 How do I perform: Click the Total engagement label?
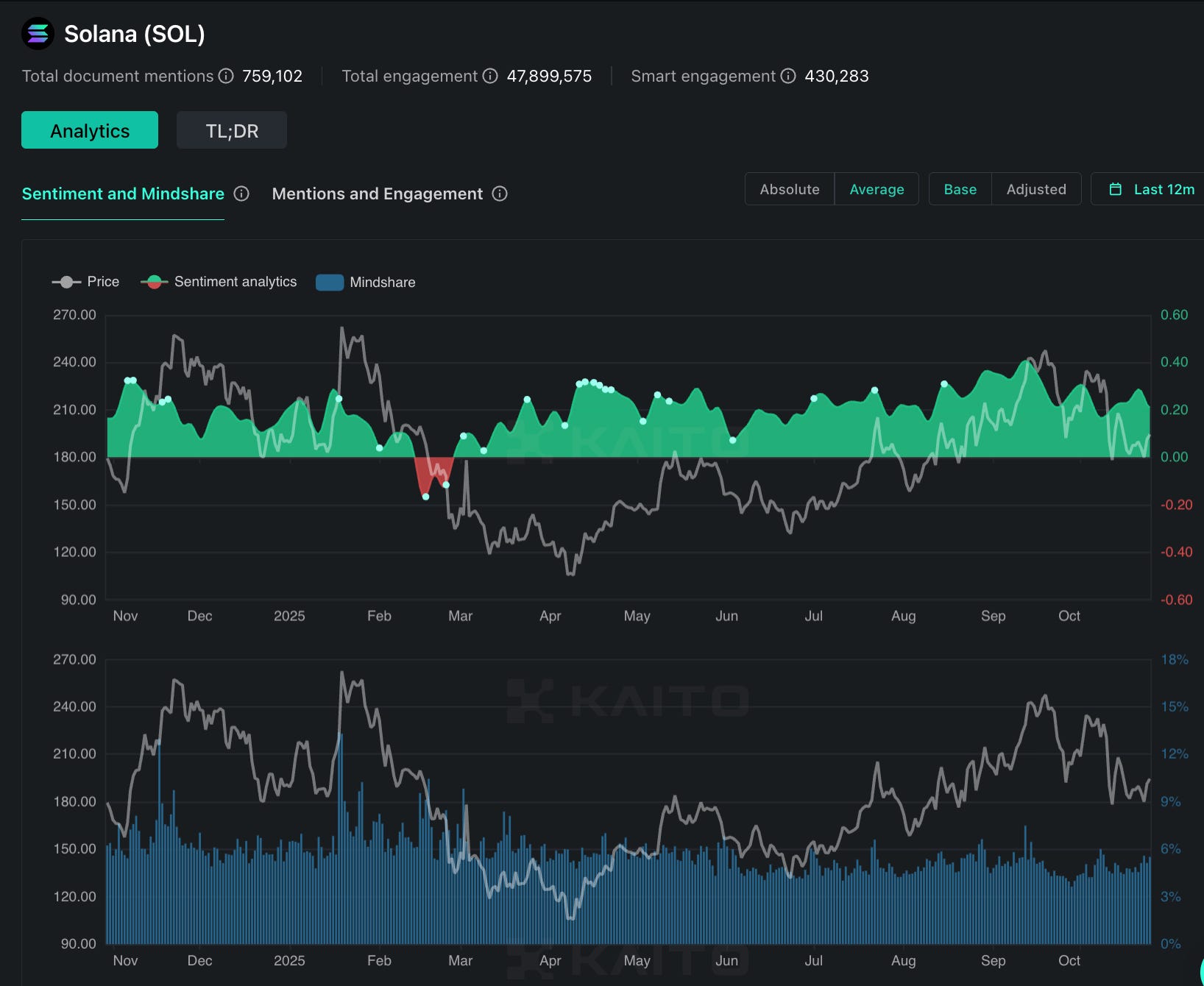[x=410, y=76]
